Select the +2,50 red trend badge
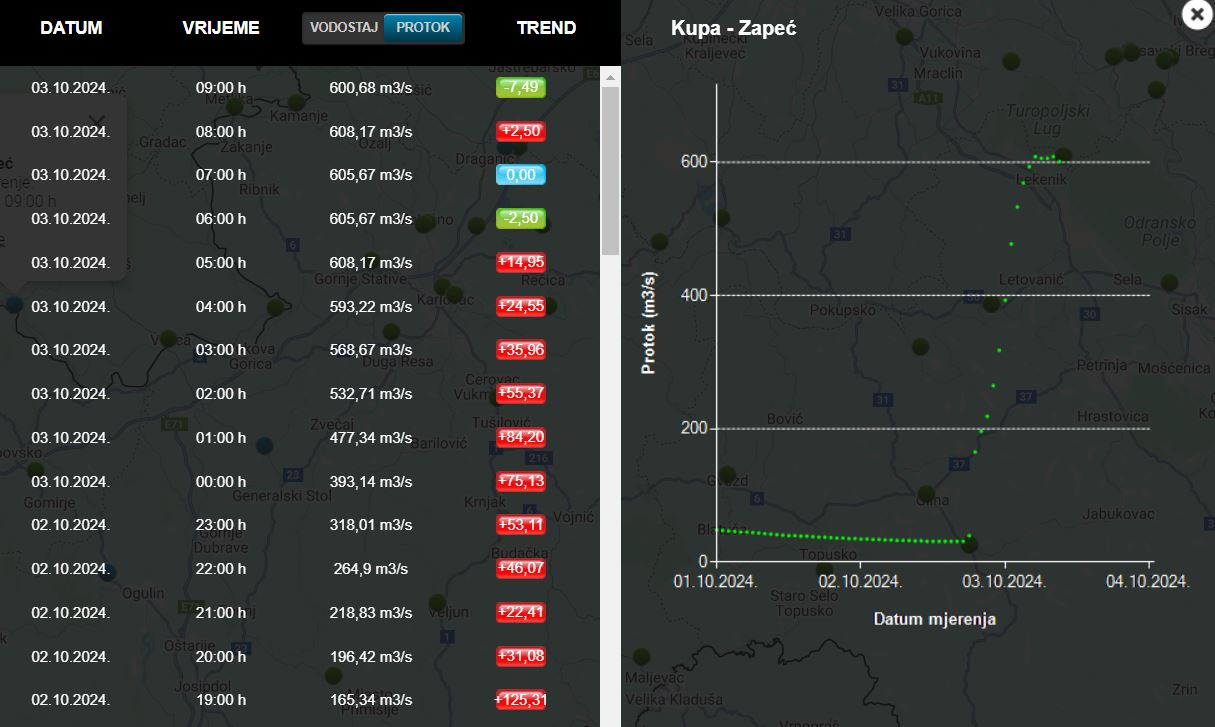Screen dimensions: 1215x727 pos(521,131)
